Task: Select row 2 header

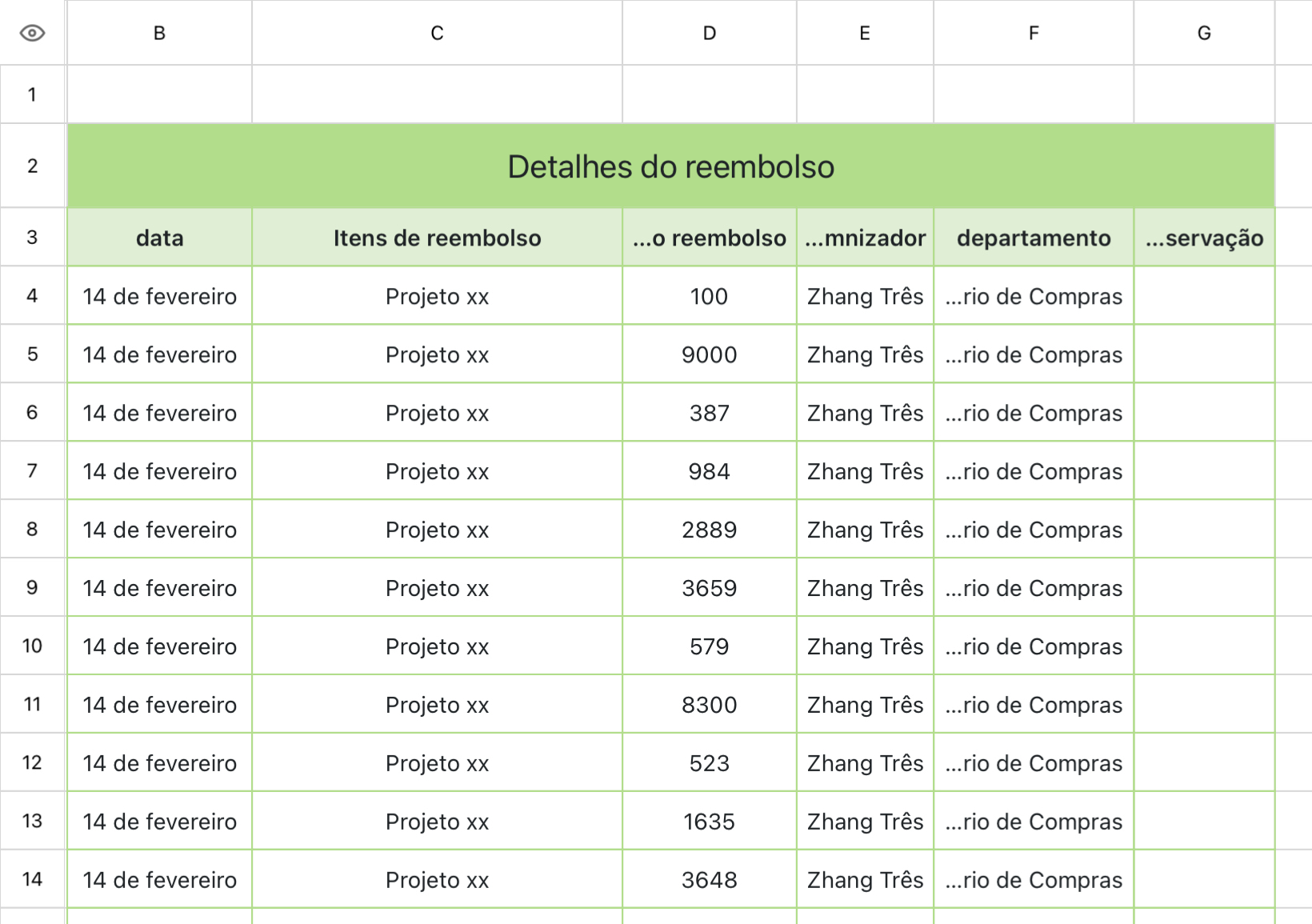Action: [32, 166]
